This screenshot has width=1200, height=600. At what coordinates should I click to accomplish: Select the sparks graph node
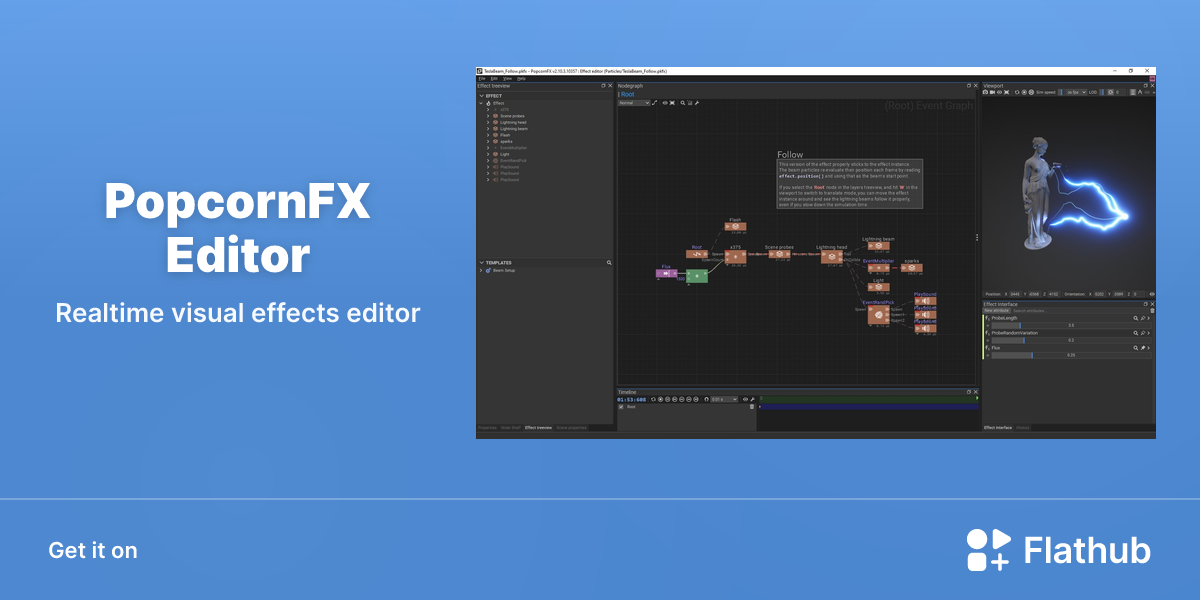[x=911, y=268]
